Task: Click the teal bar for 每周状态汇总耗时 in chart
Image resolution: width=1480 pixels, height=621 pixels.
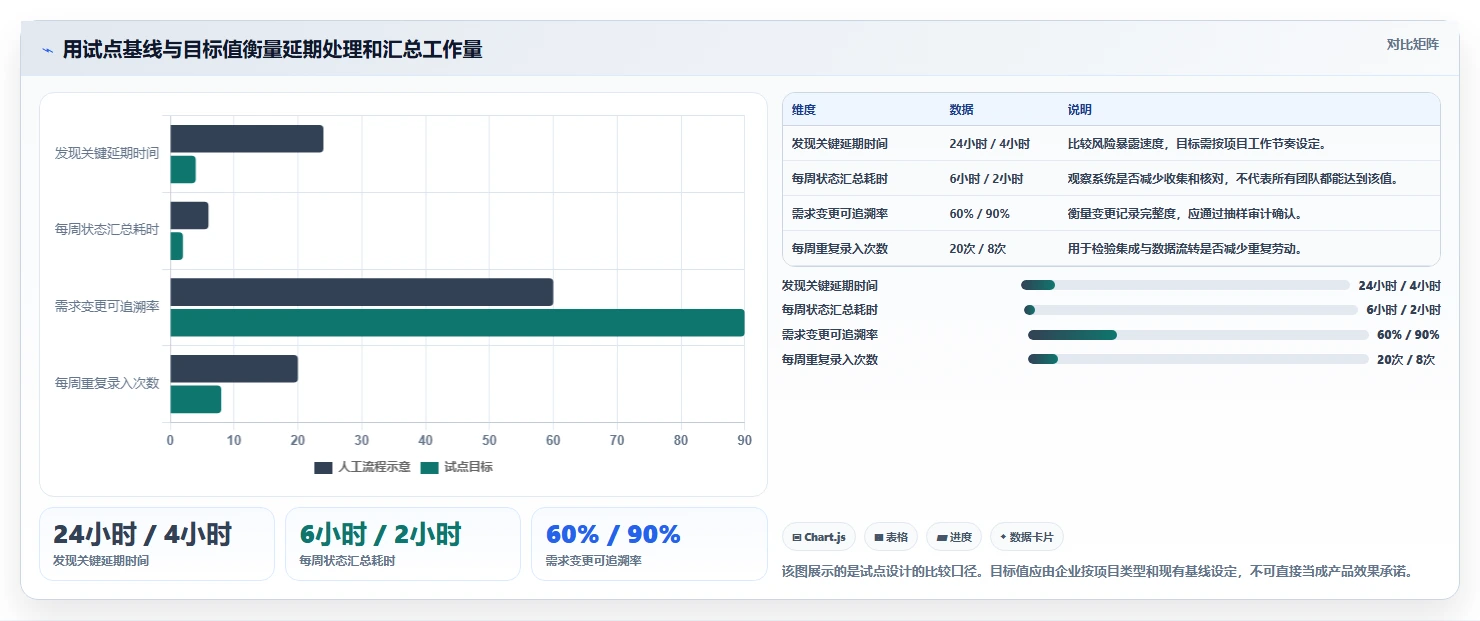Action: 177,246
